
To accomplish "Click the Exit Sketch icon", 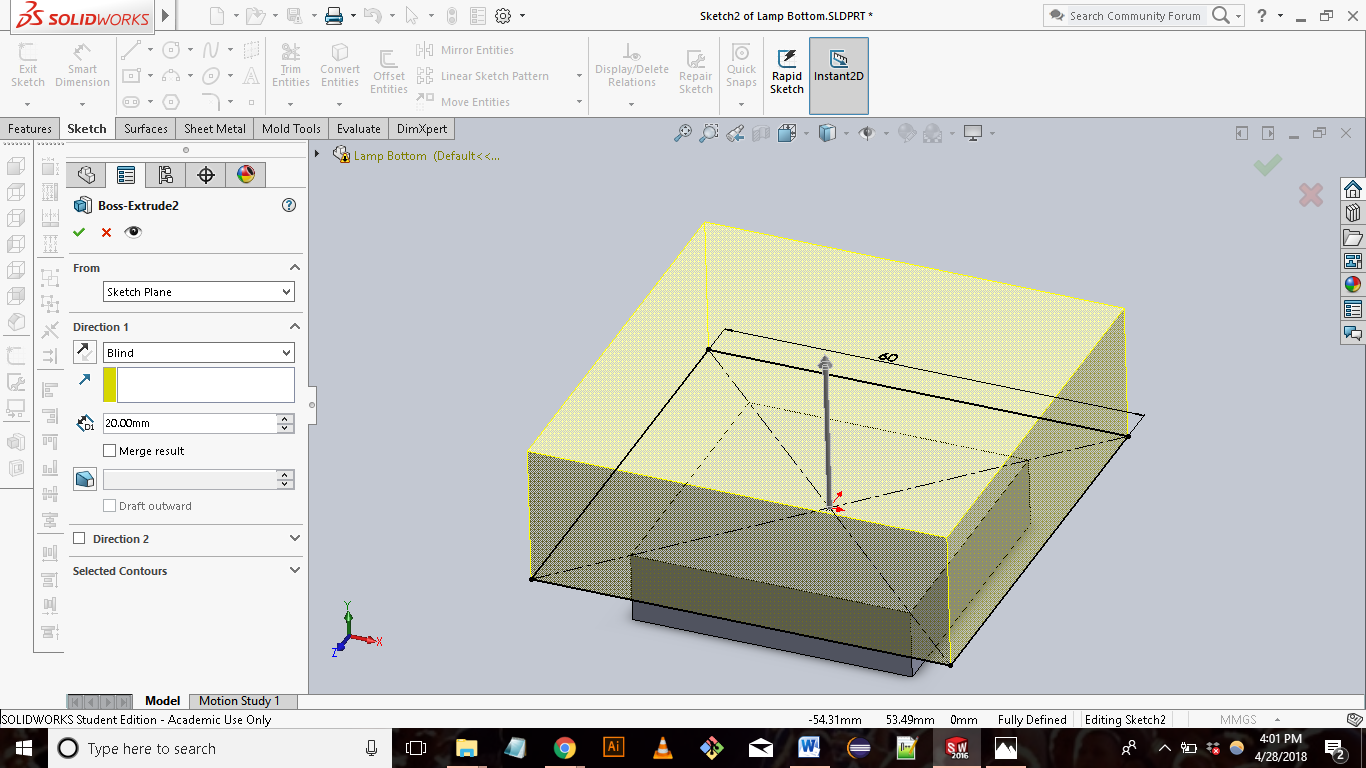I will 28,65.
